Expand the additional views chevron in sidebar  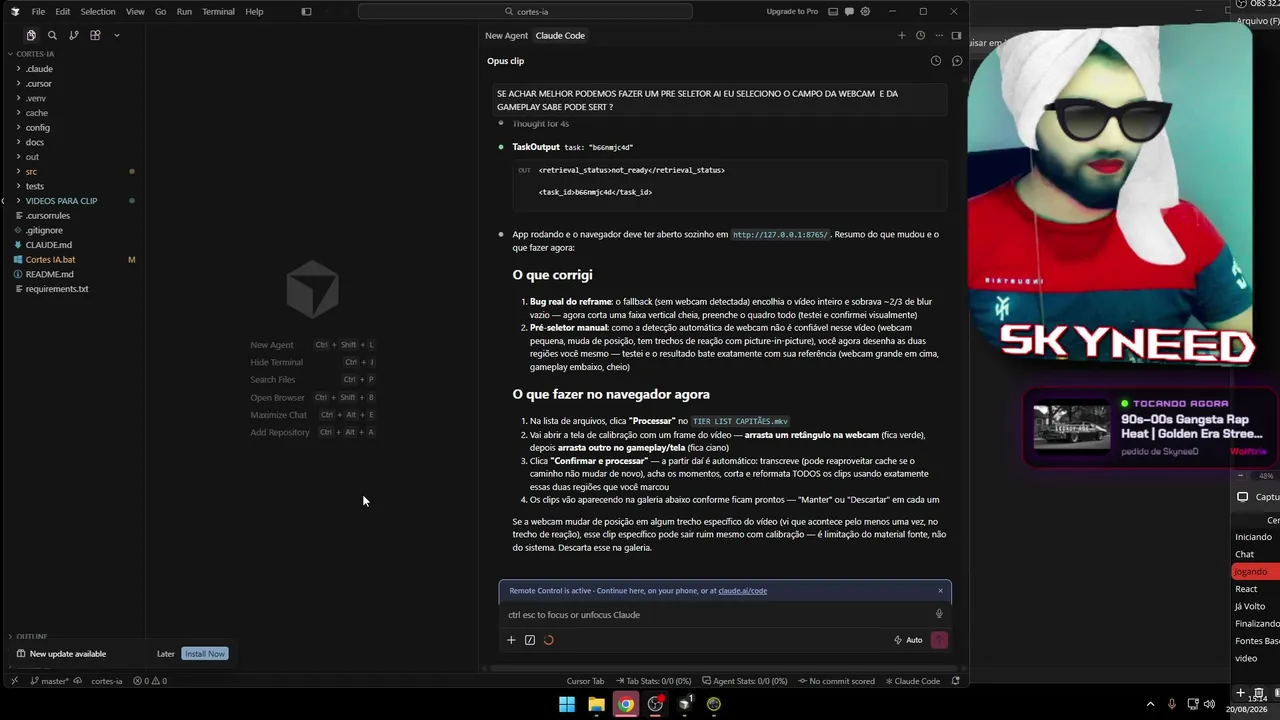116,35
